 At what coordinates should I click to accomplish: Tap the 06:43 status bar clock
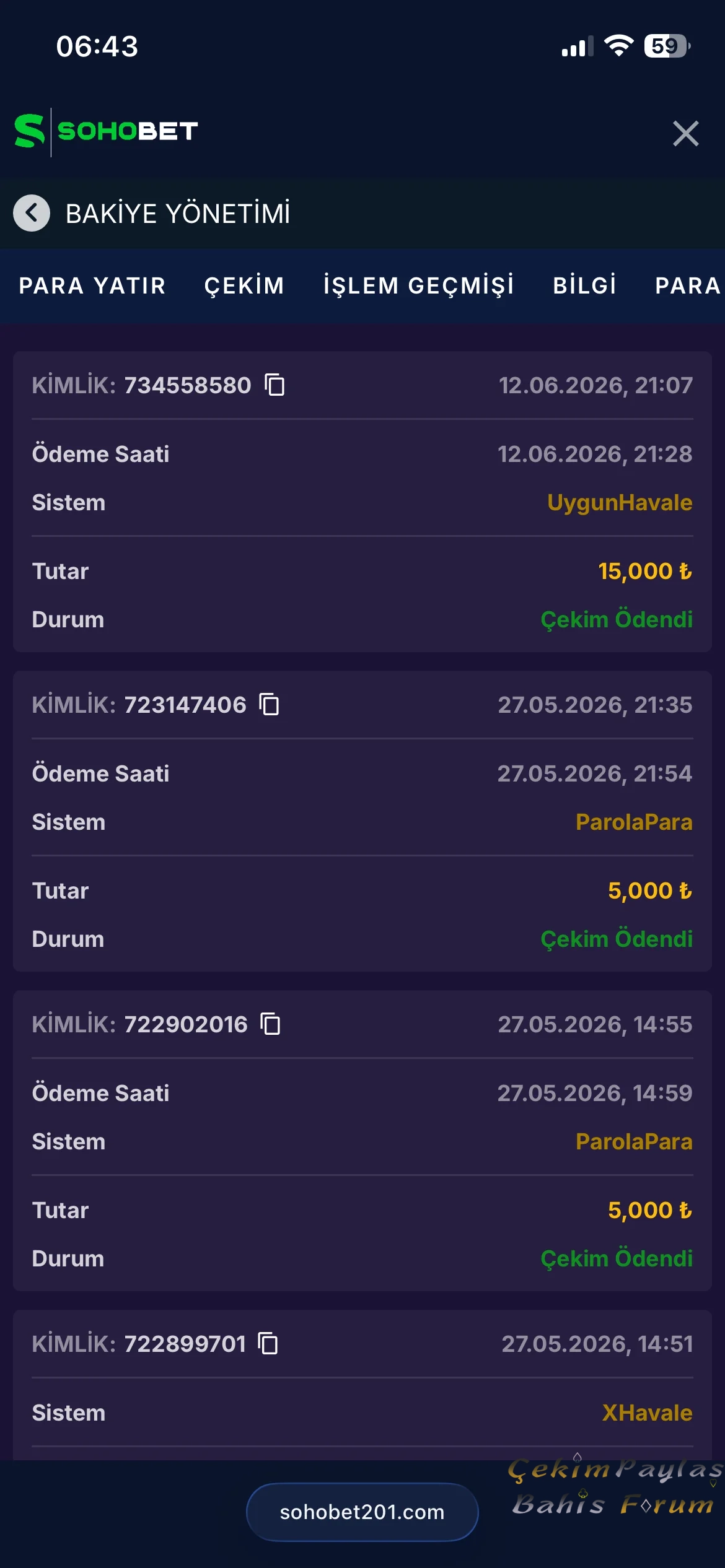[97, 46]
